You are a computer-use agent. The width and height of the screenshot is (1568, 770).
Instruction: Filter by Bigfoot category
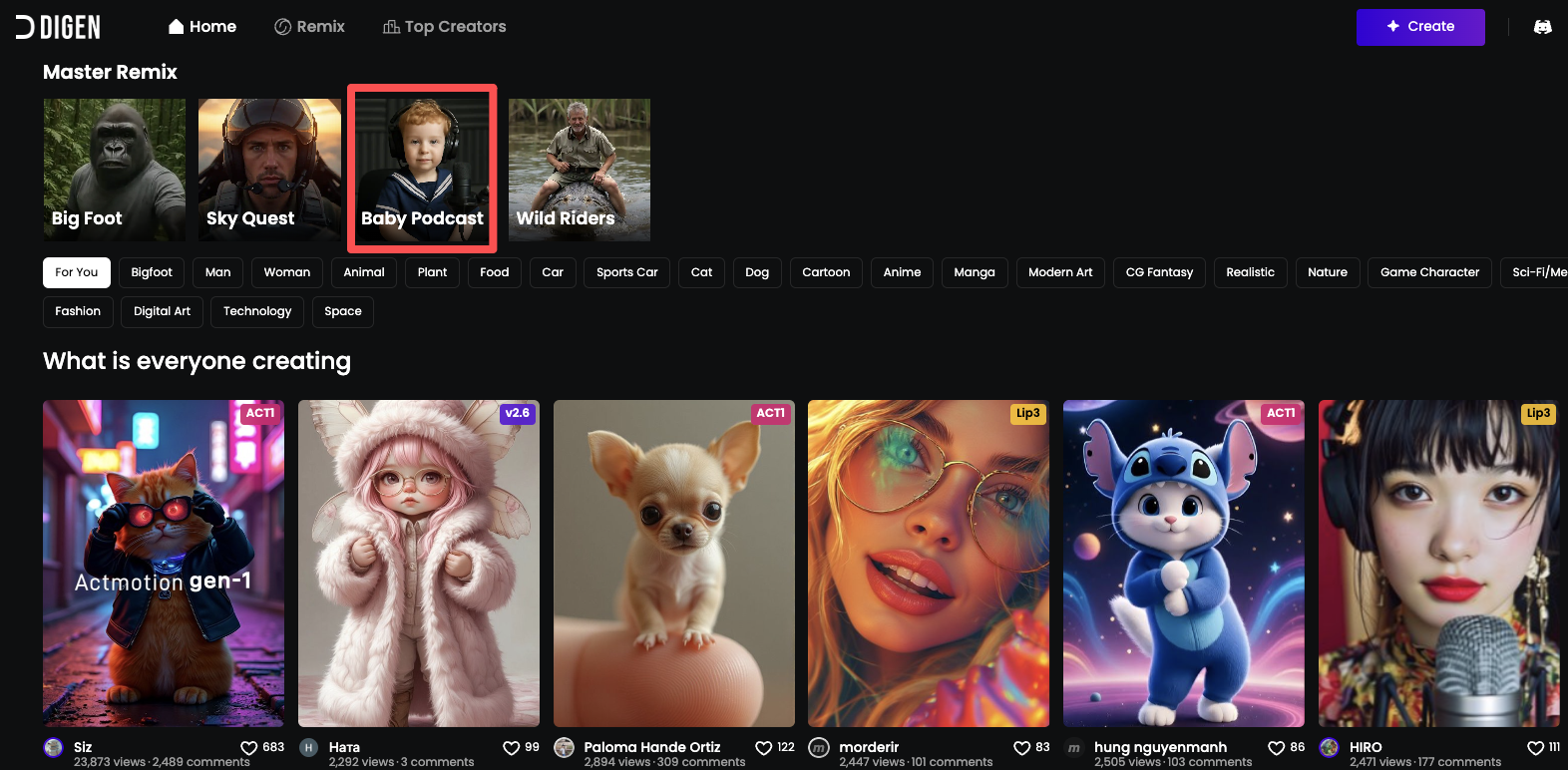pyautogui.click(x=152, y=272)
